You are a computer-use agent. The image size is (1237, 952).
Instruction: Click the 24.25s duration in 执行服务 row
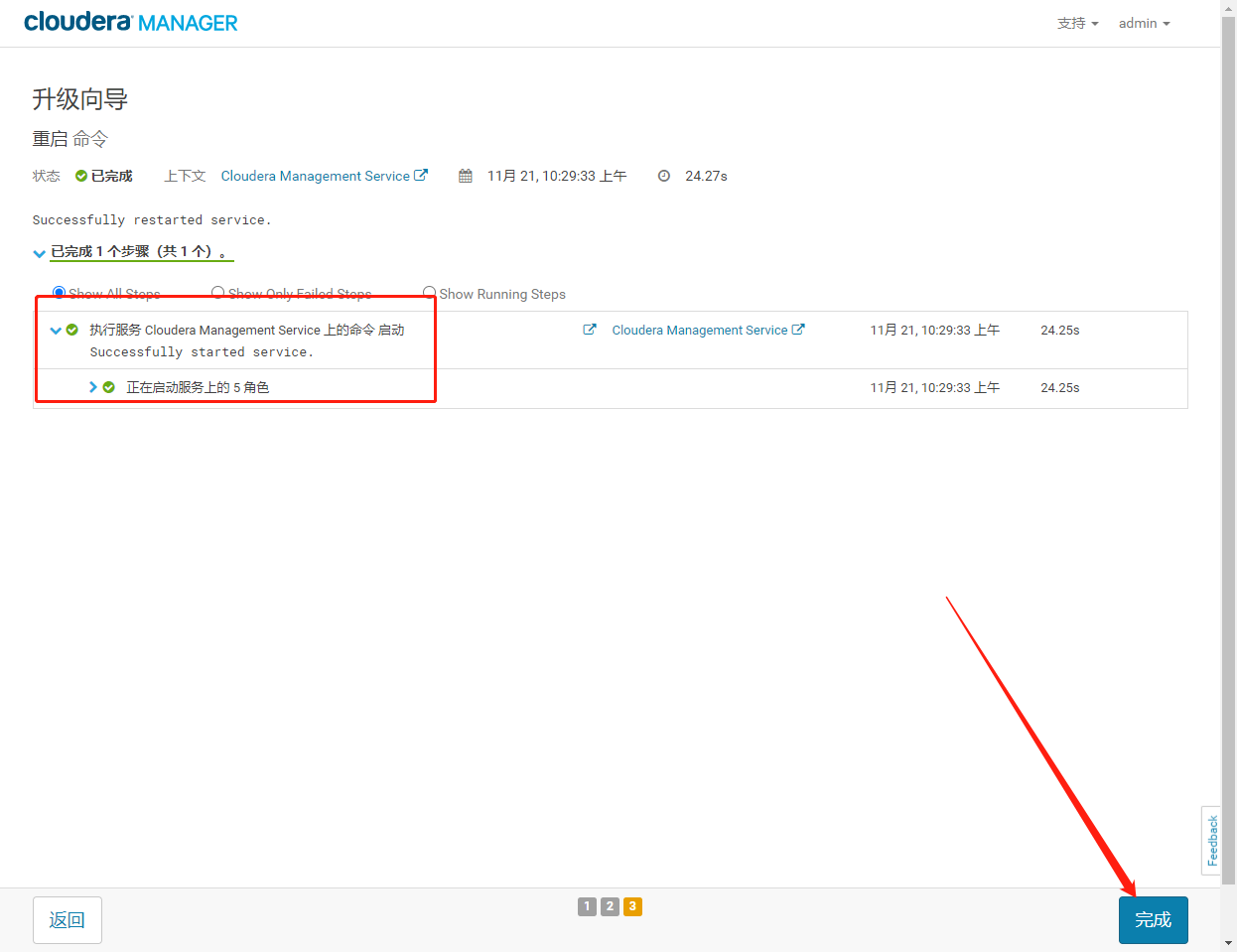point(1059,330)
